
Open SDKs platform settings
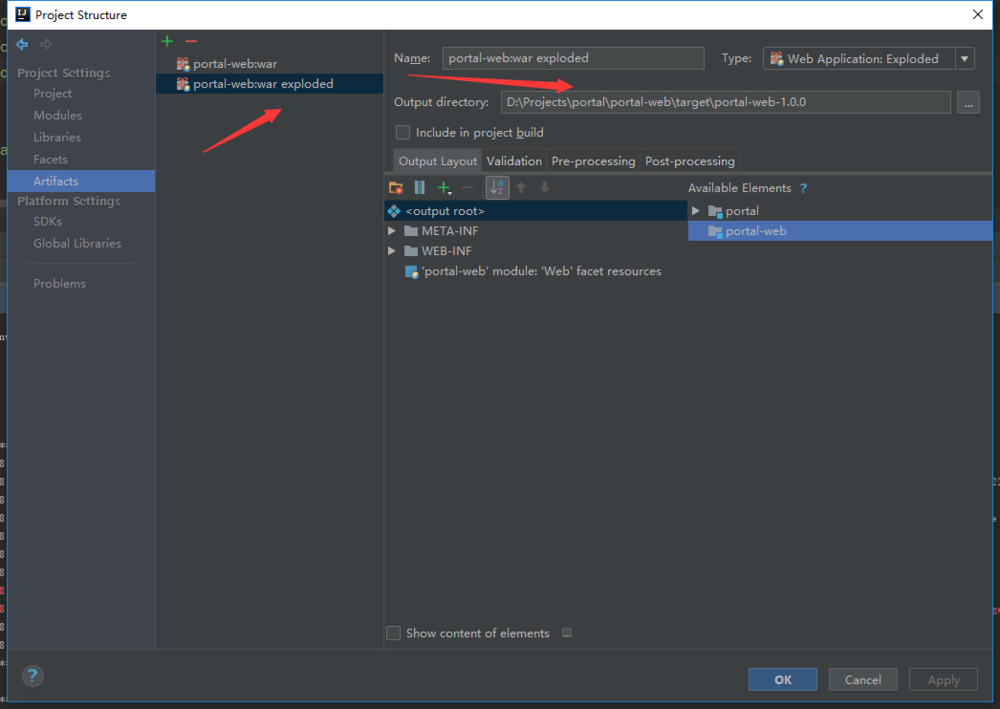pyautogui.click(x=47, y=221)
